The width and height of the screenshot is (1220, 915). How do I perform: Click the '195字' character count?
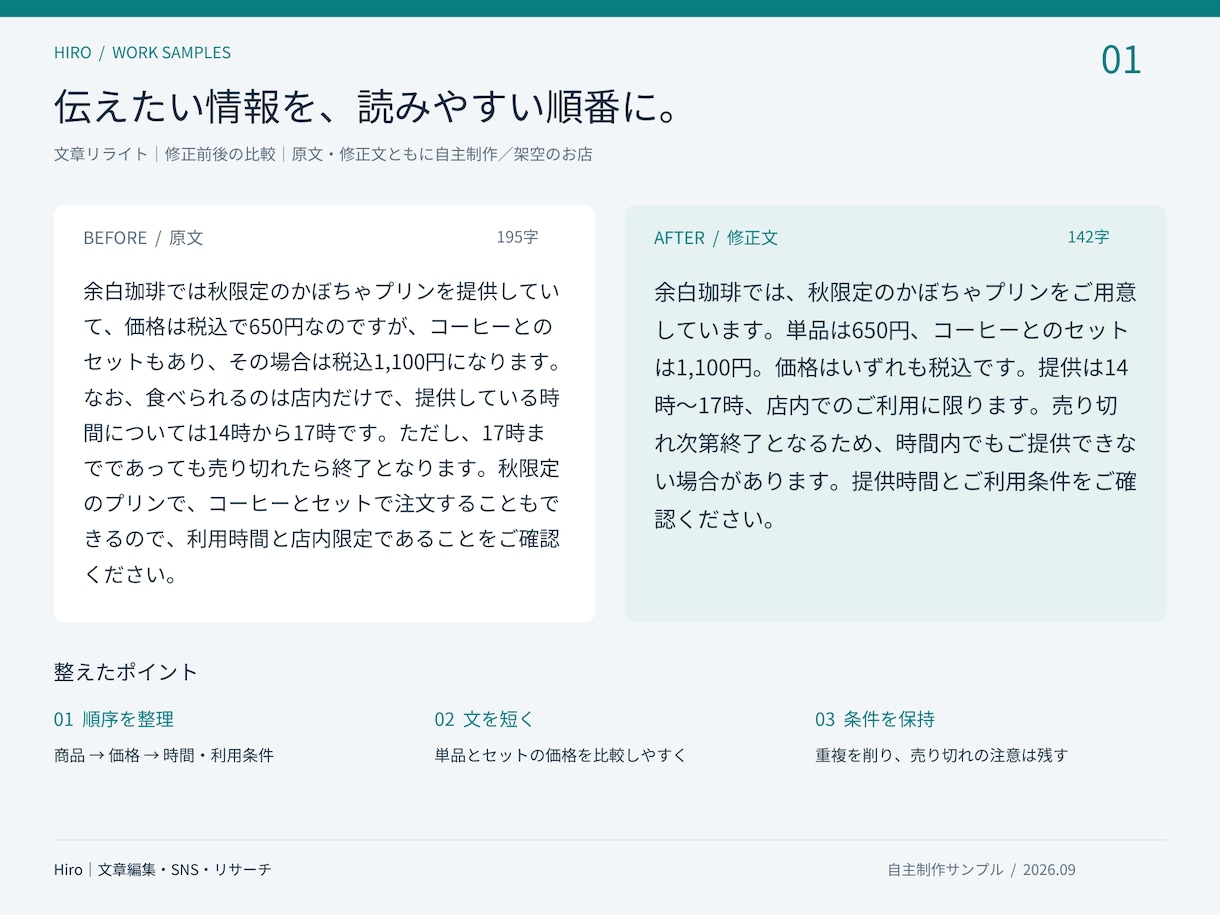pyautogui.click(x=517, y=237)
